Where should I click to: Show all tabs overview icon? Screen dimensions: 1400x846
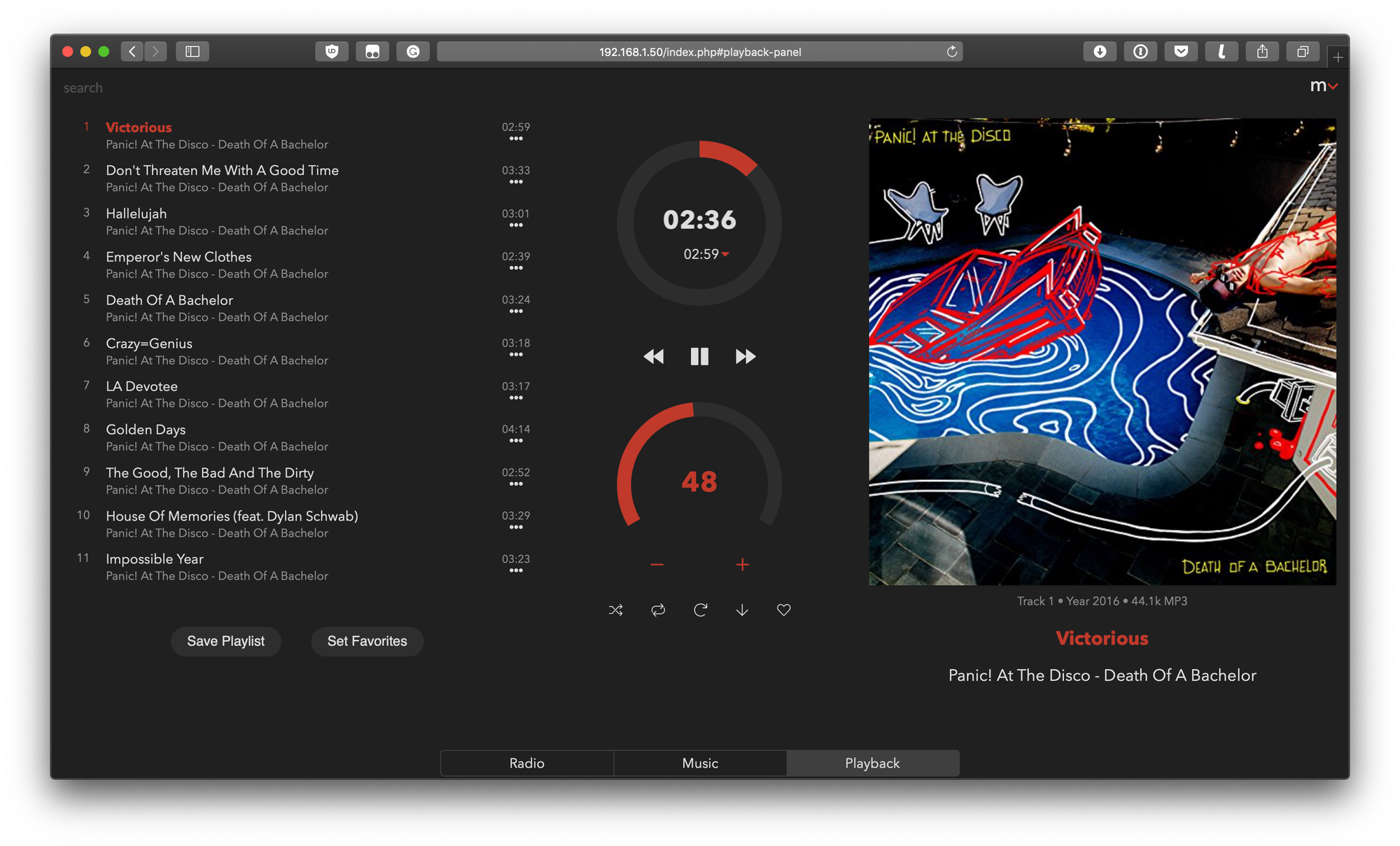(1303, 51)
